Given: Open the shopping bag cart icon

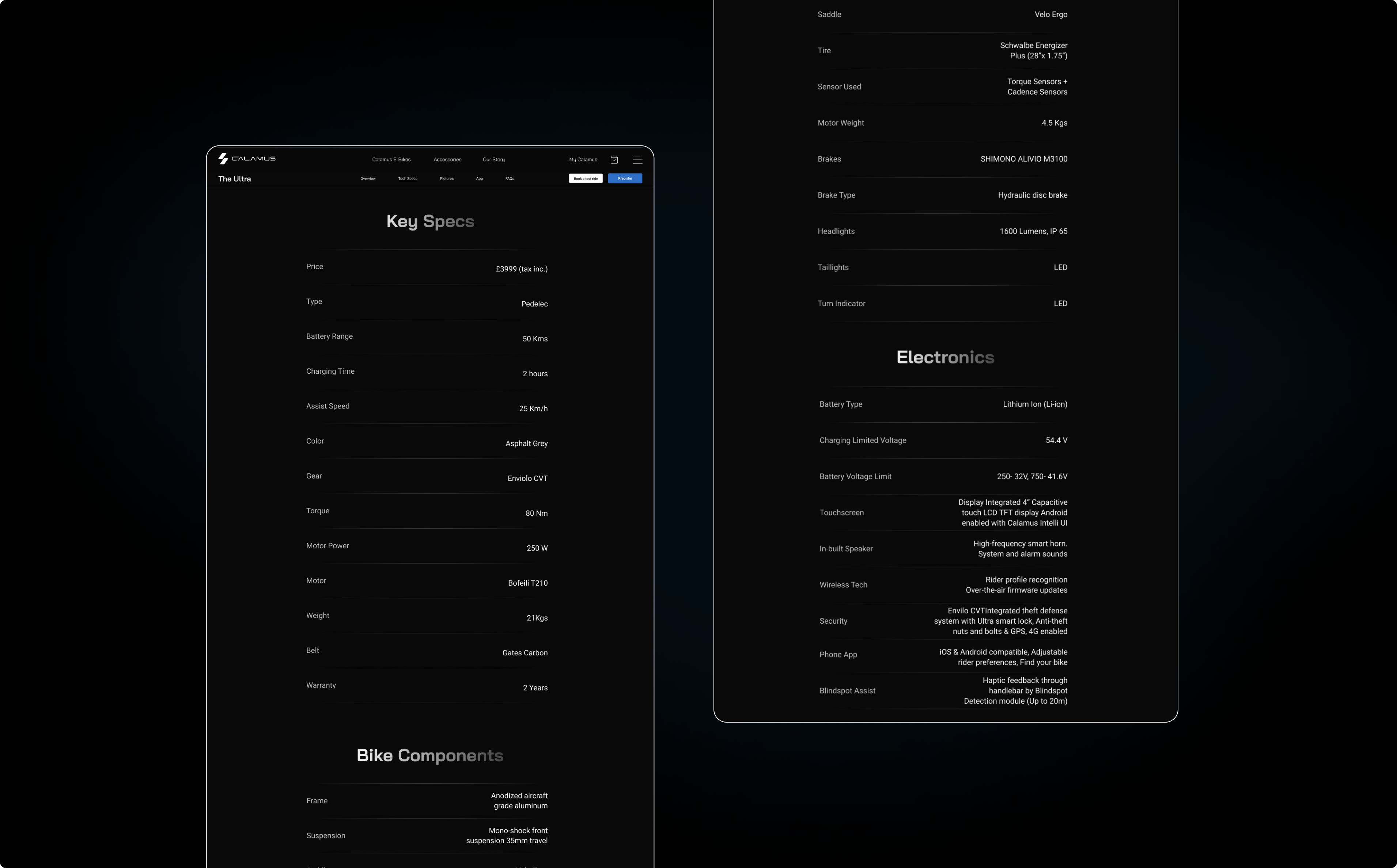Looking at the screenshot, I should (614, 160).
